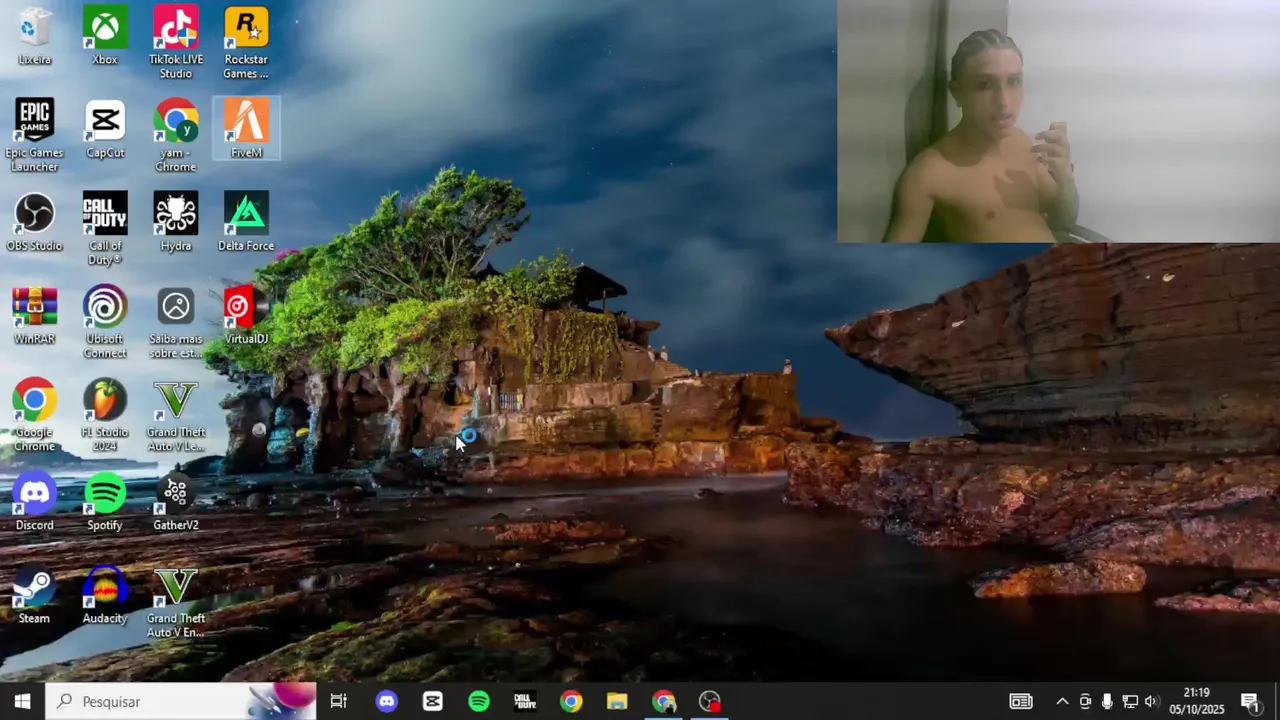This screenshot has width=1280, height=720.
Task: Open the volume control tray icon
Action: (x=1152, y=701)
